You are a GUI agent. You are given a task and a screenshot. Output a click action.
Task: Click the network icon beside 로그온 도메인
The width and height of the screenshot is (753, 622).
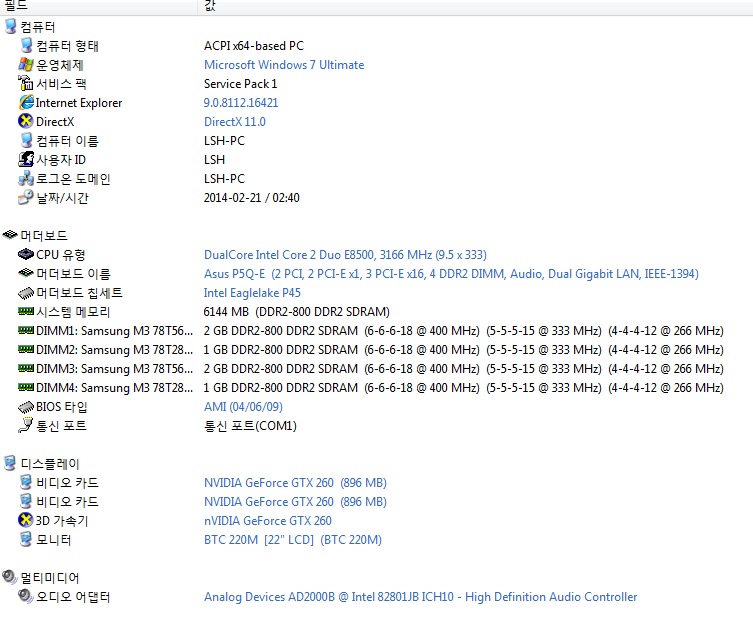pyautogui.click(x=26, y=179)
